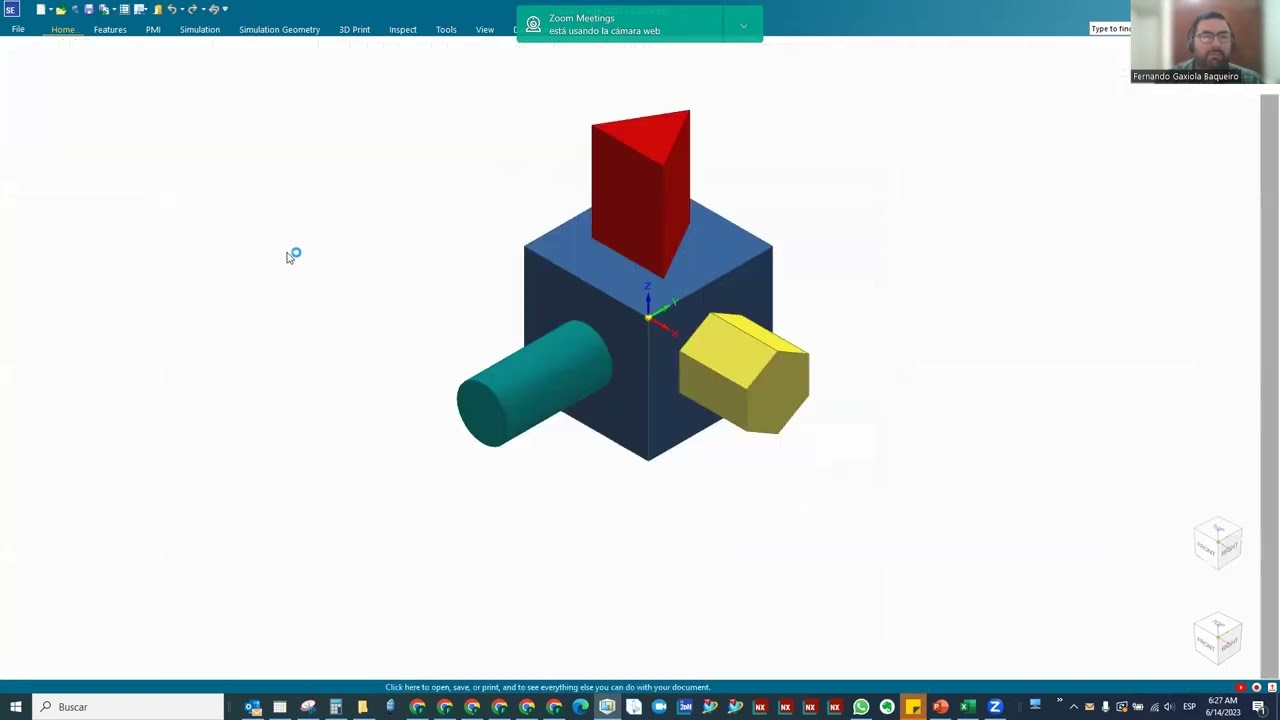Open the blue Zoom taskbar icon
Viewport: 1280px width, 720px height.
click(x=995, y=707)
